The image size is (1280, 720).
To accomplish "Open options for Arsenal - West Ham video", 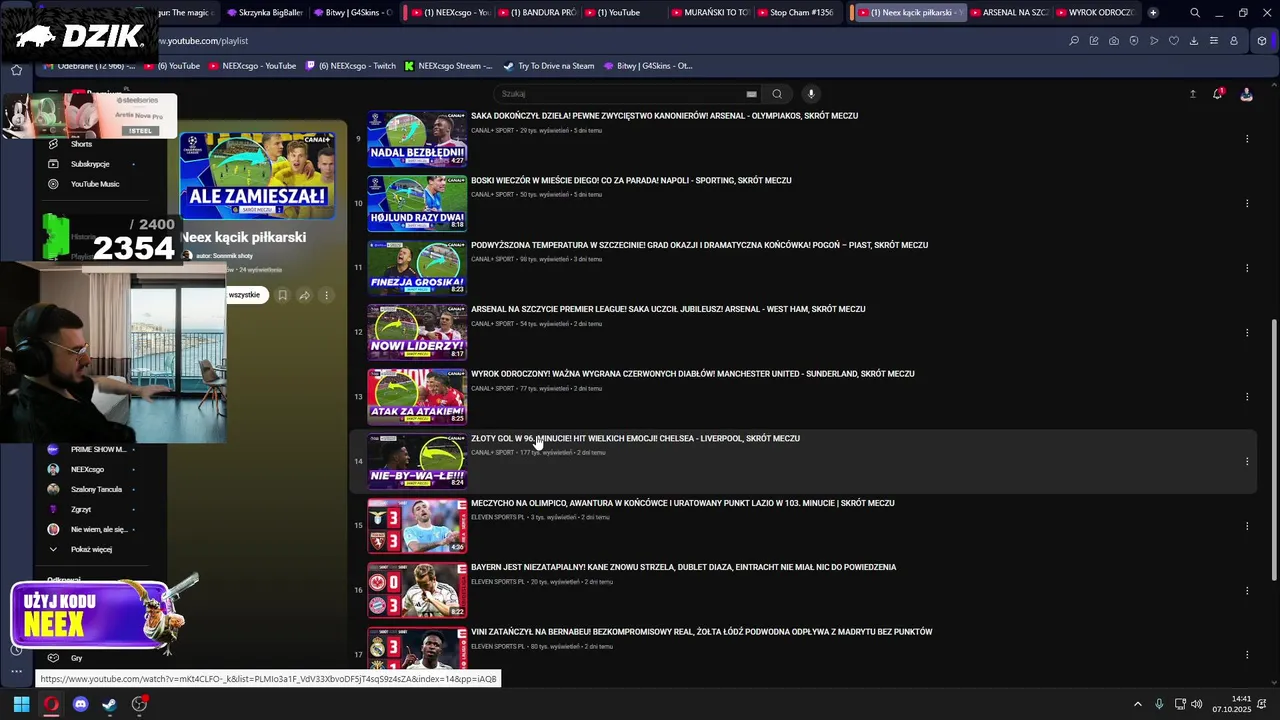I will pos(1247,332).
